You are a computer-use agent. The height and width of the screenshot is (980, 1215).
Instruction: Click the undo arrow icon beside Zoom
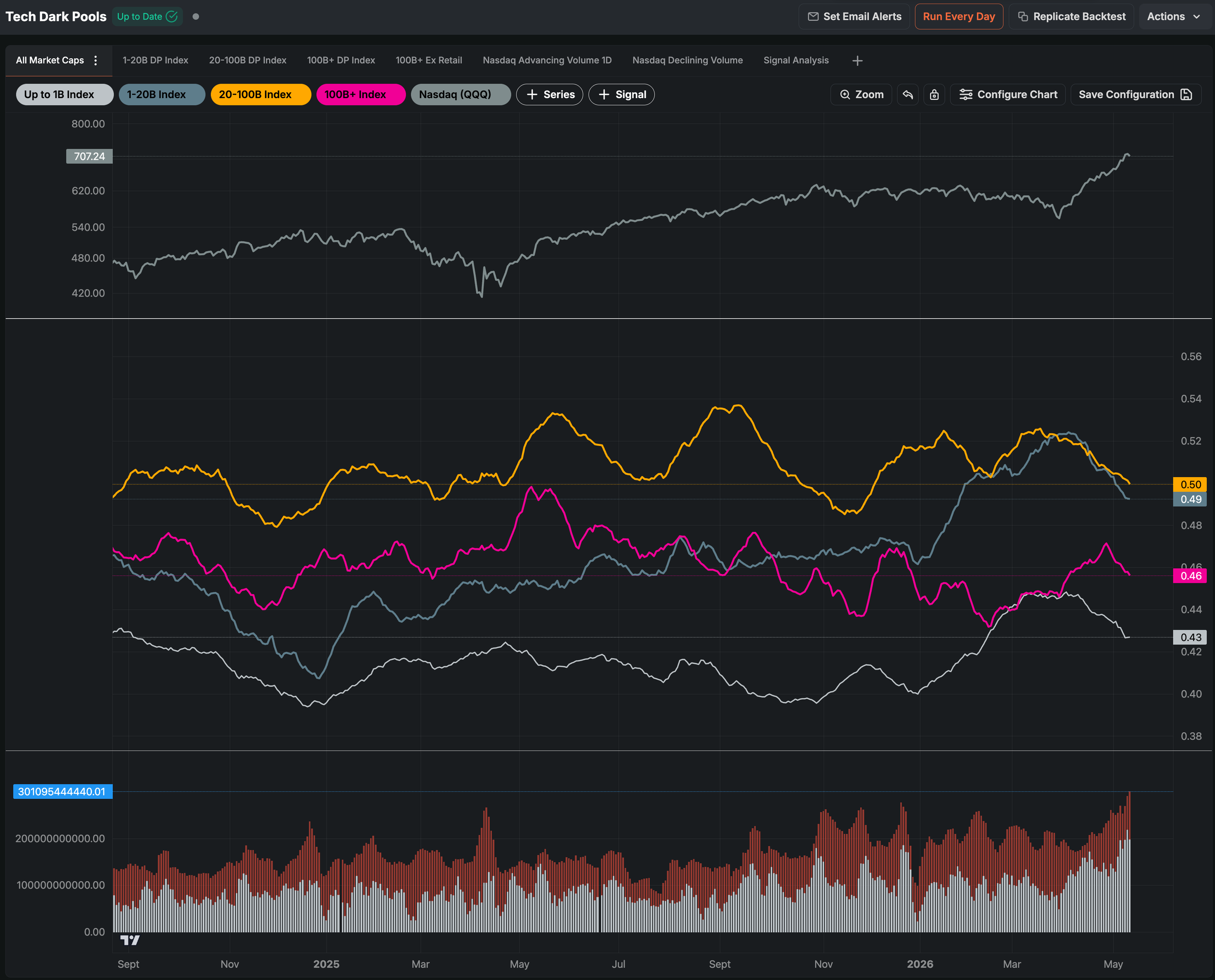[907, 94]
